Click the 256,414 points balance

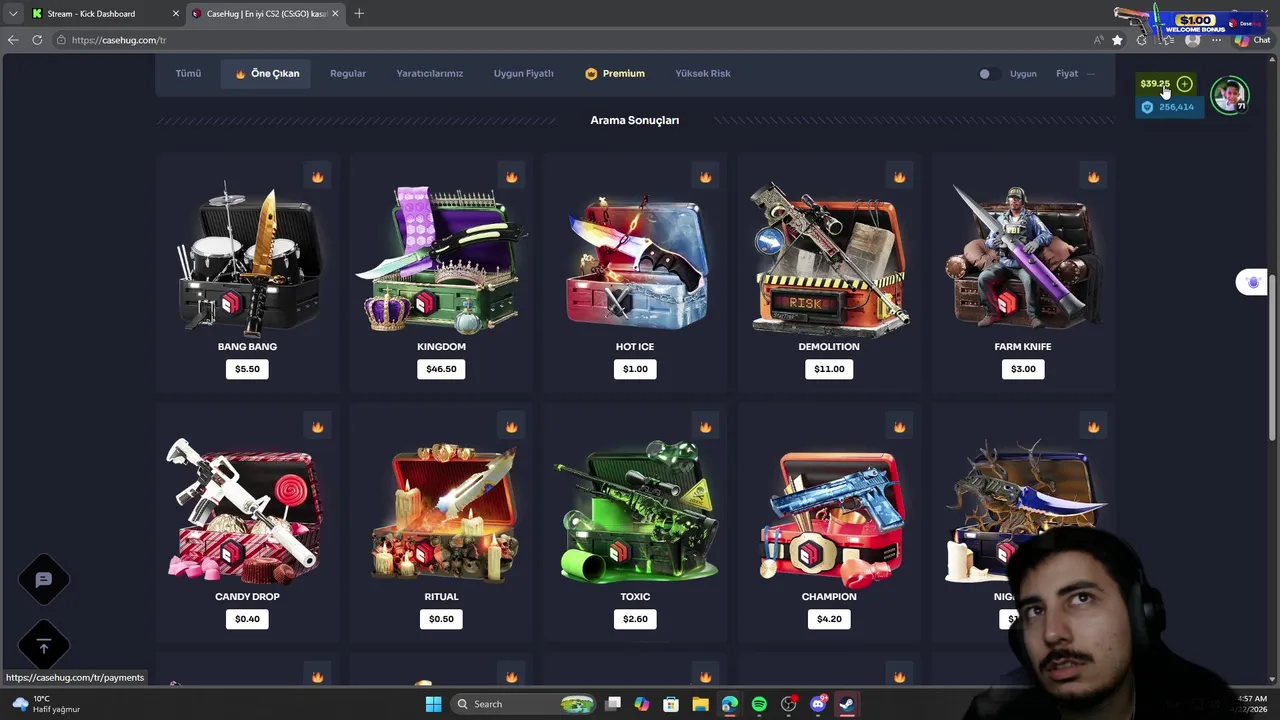(1168, 107)
